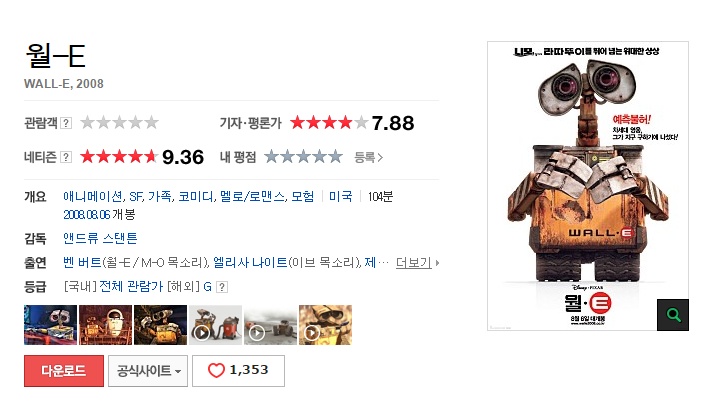Click the red 다운로드 button
Viewport: 702px width, 401px height.
coord(64,371)
